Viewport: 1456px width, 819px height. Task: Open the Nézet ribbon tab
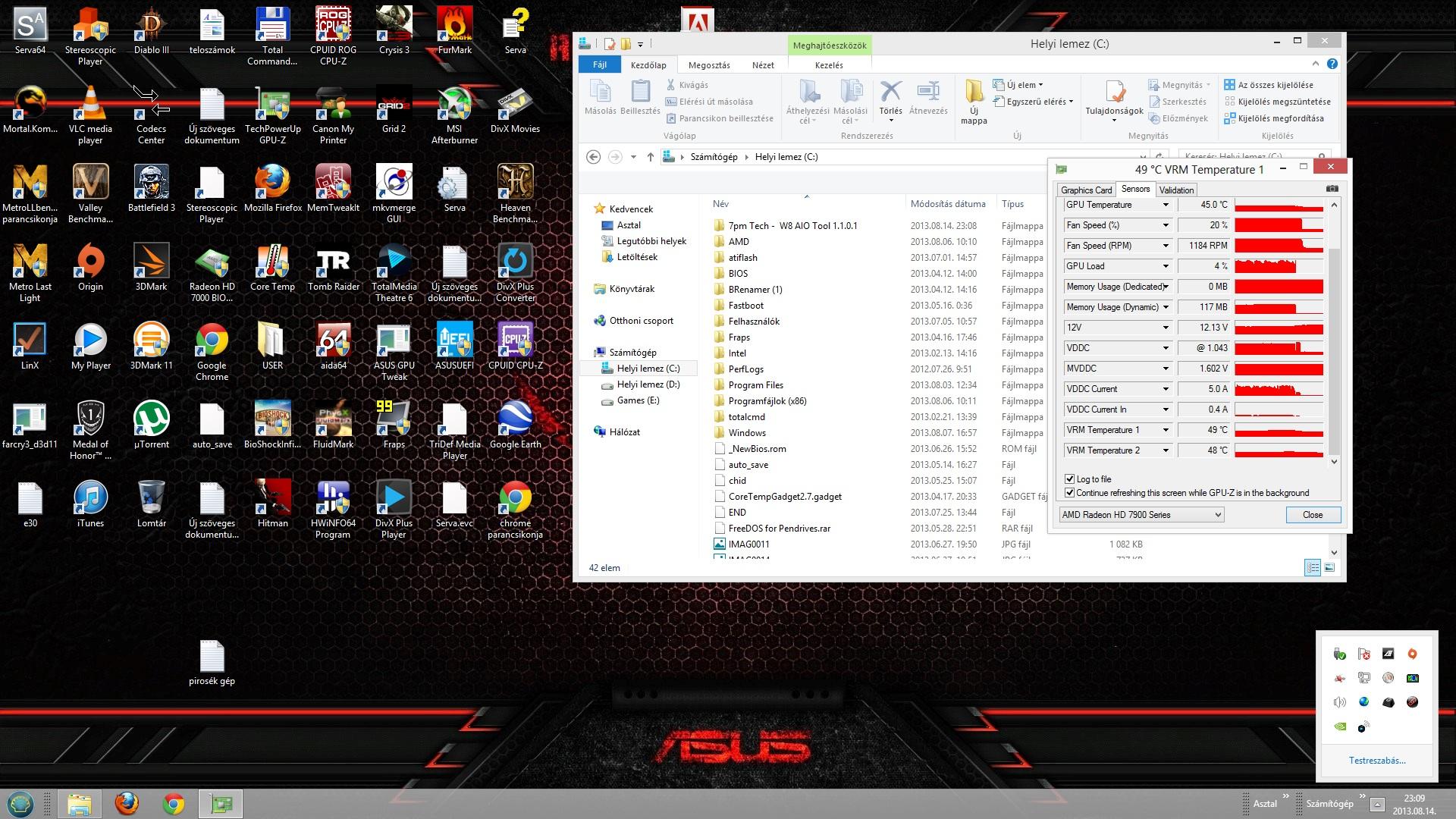tap(763, 65)
